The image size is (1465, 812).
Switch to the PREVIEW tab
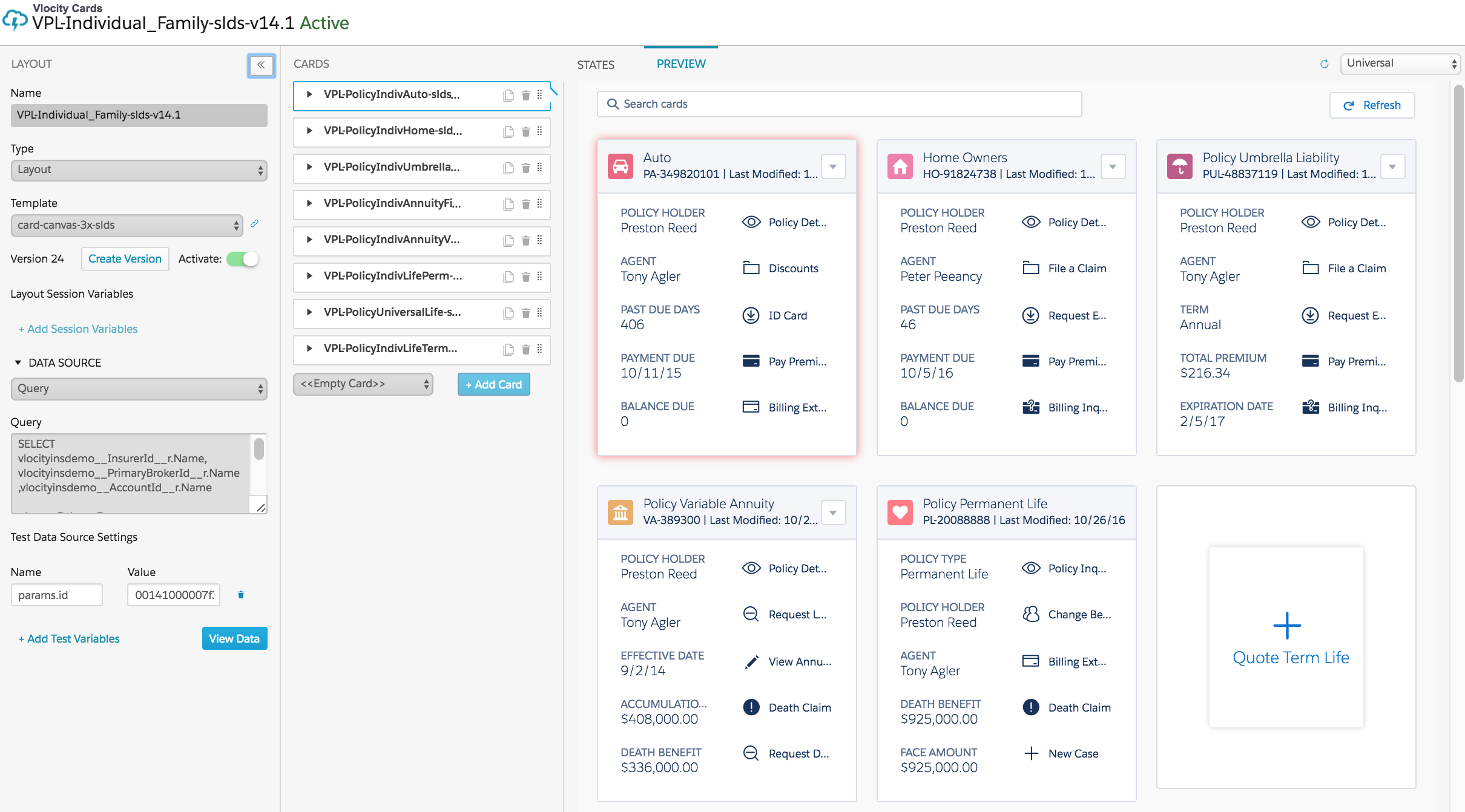pos(681,64)
